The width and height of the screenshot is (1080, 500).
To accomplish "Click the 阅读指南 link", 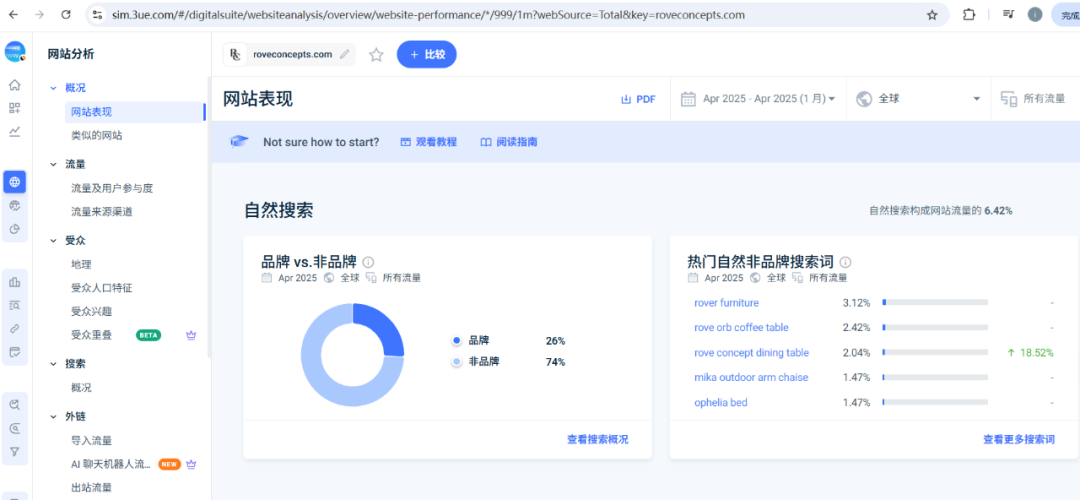I will (509, 143).
